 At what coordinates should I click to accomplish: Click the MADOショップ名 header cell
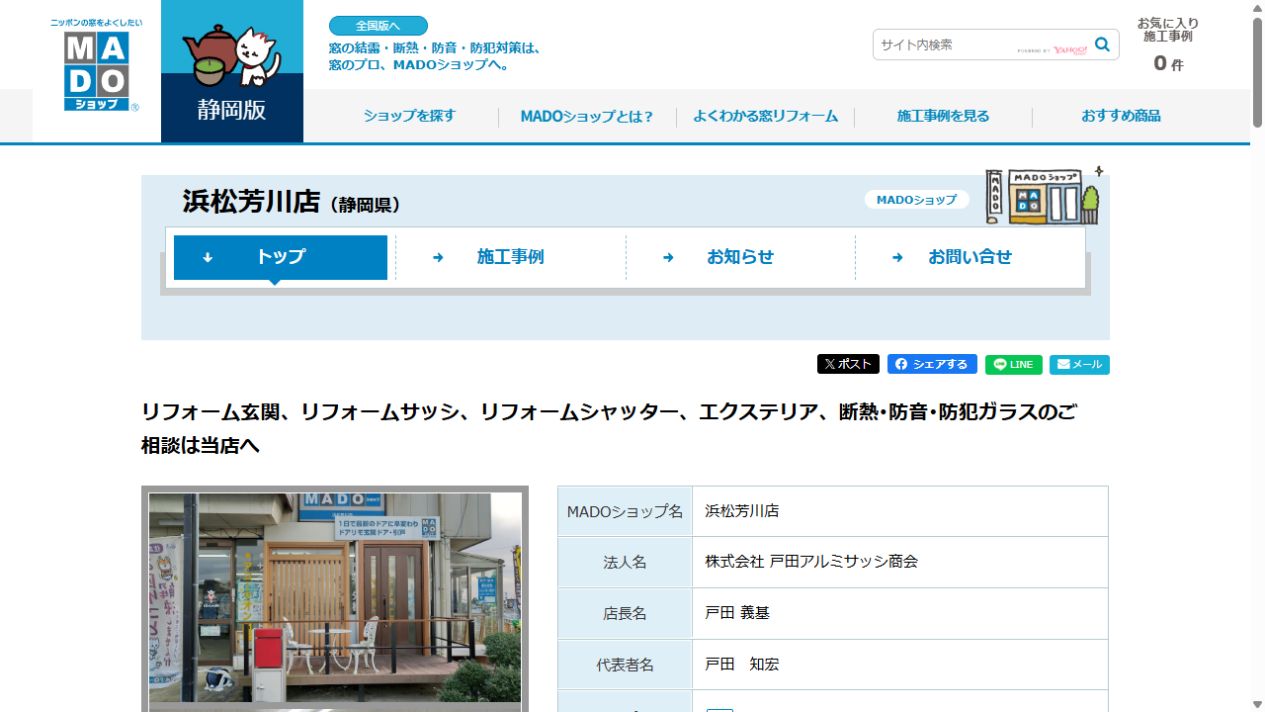coord(625,511)
